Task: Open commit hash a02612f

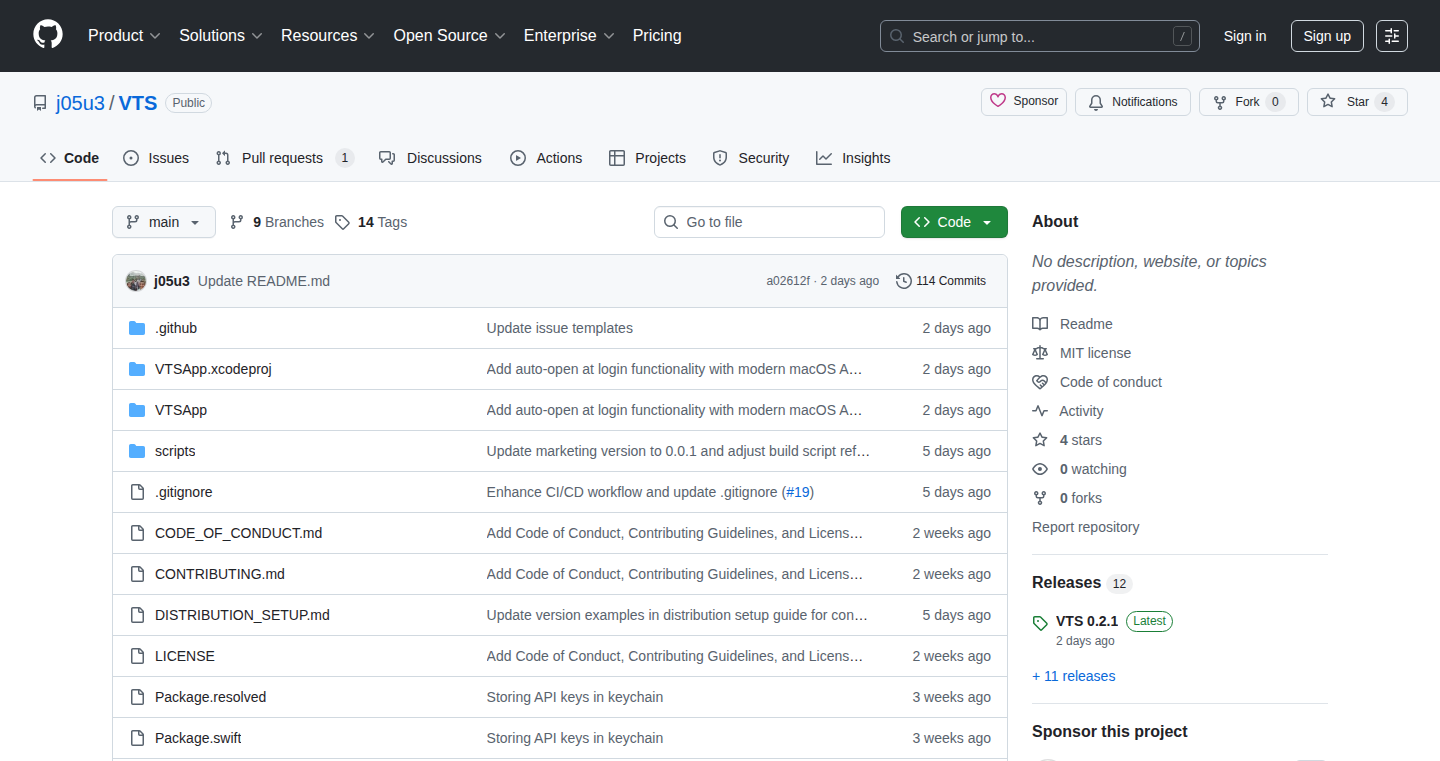Action: pyautogui.click(x=788, y=281)
